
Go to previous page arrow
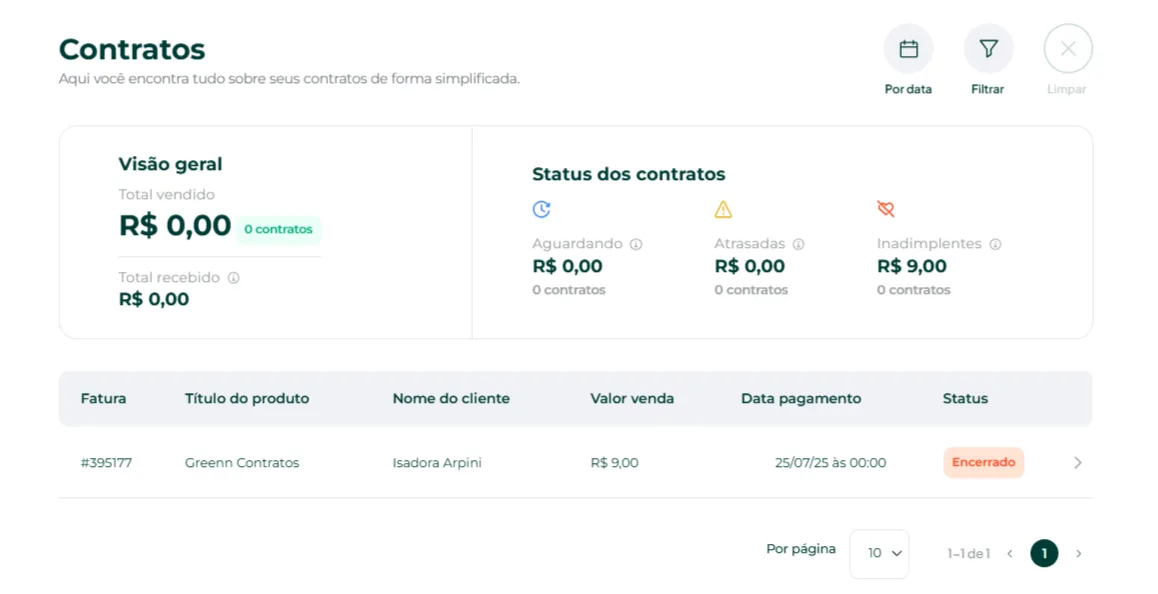point(1010,553)
